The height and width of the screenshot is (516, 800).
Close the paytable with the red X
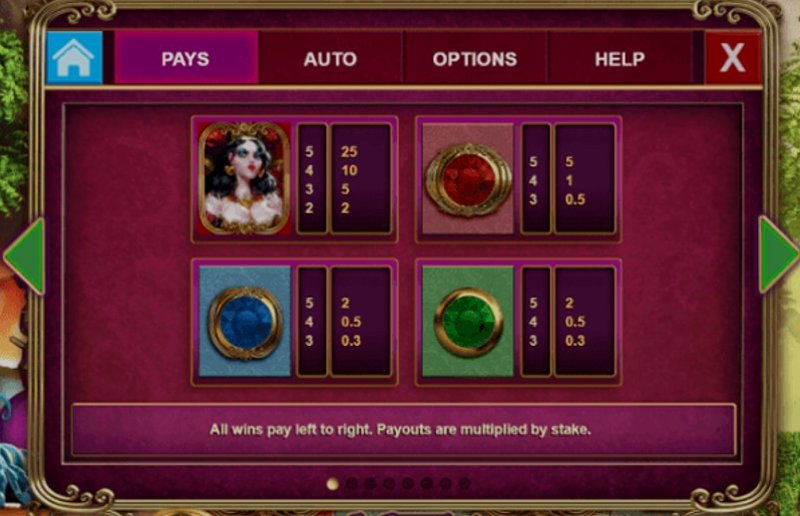[x=733, y=58]
